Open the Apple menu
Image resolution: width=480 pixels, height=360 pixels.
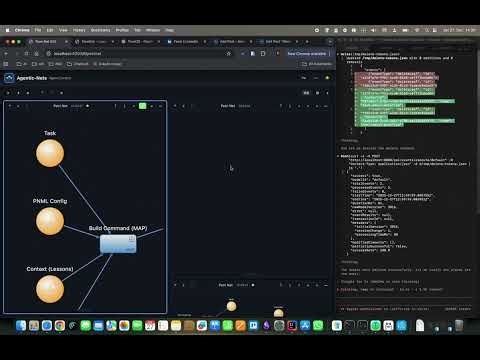[7, 30]
